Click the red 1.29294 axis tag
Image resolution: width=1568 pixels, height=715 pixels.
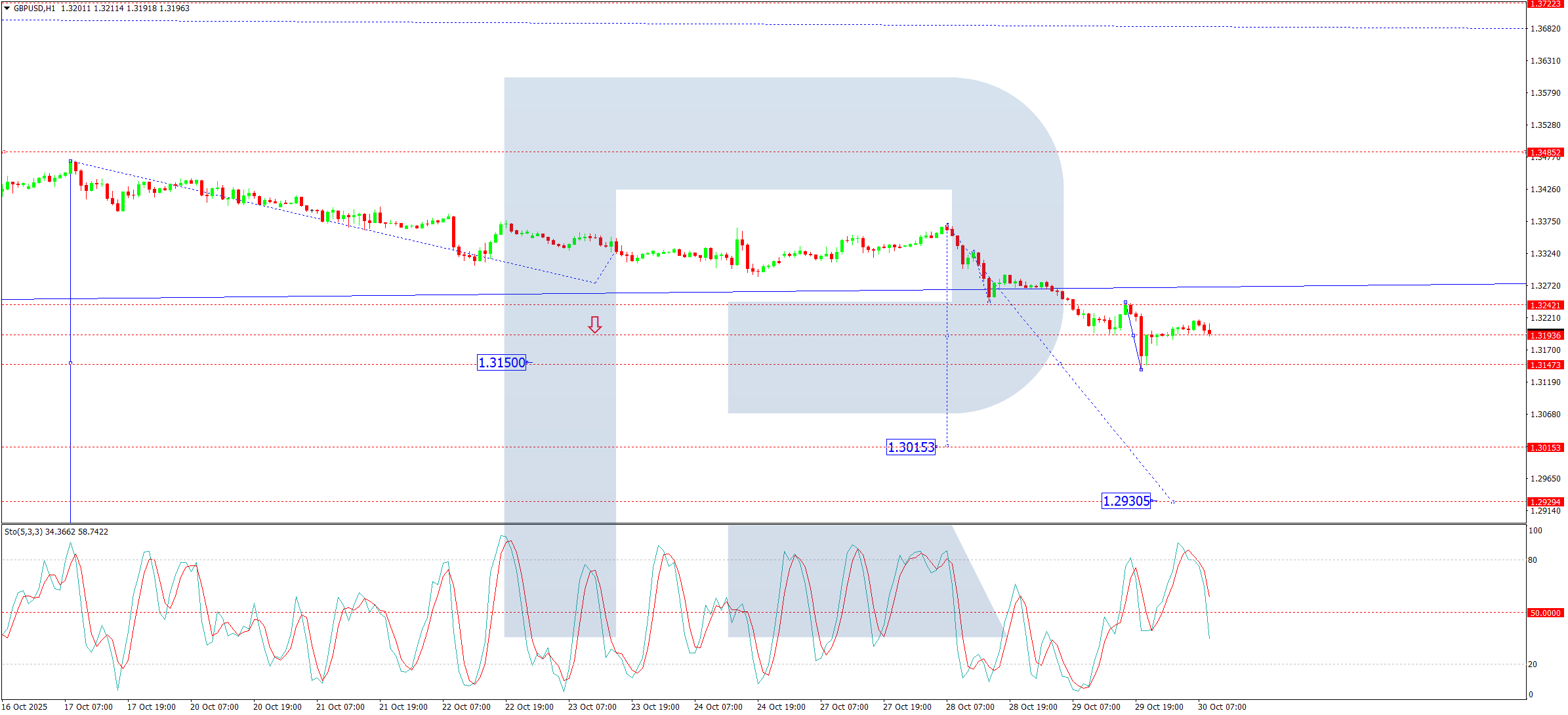point(1546,502)
